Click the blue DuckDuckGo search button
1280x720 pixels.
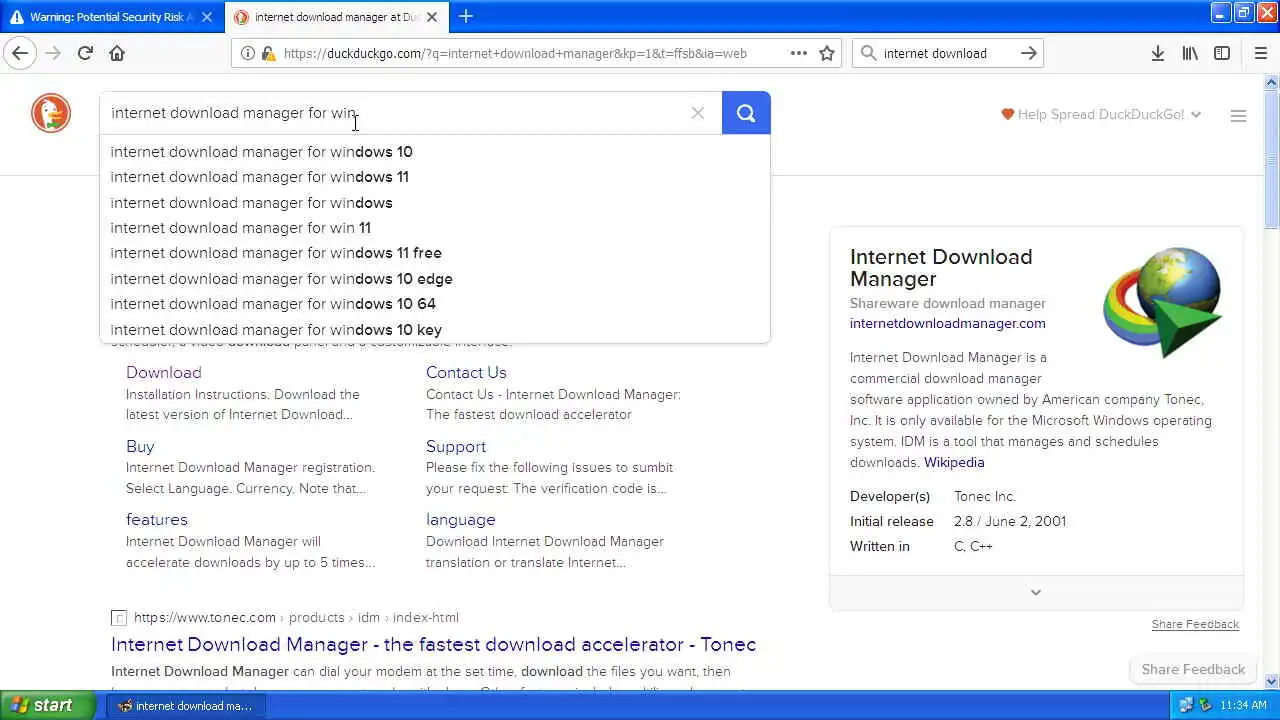click(746, 113)
